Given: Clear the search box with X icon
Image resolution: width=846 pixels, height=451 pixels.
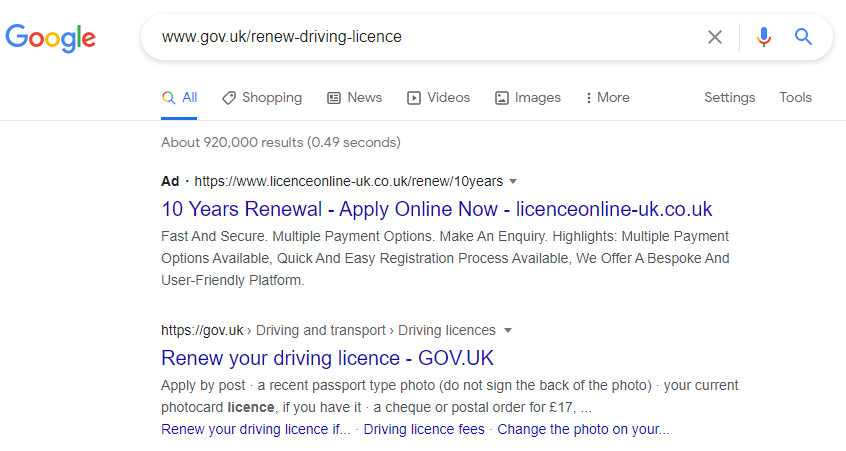Looking at the screenshot, I should point(715,37).
